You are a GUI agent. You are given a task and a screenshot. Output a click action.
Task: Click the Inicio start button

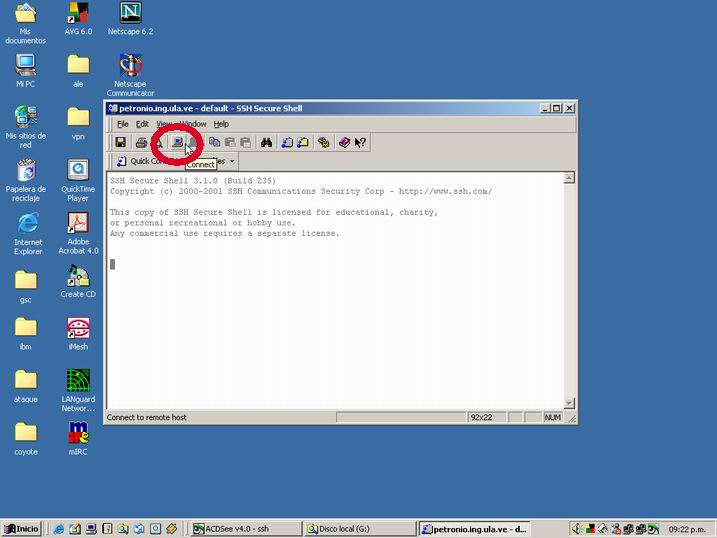coord(21,529)
